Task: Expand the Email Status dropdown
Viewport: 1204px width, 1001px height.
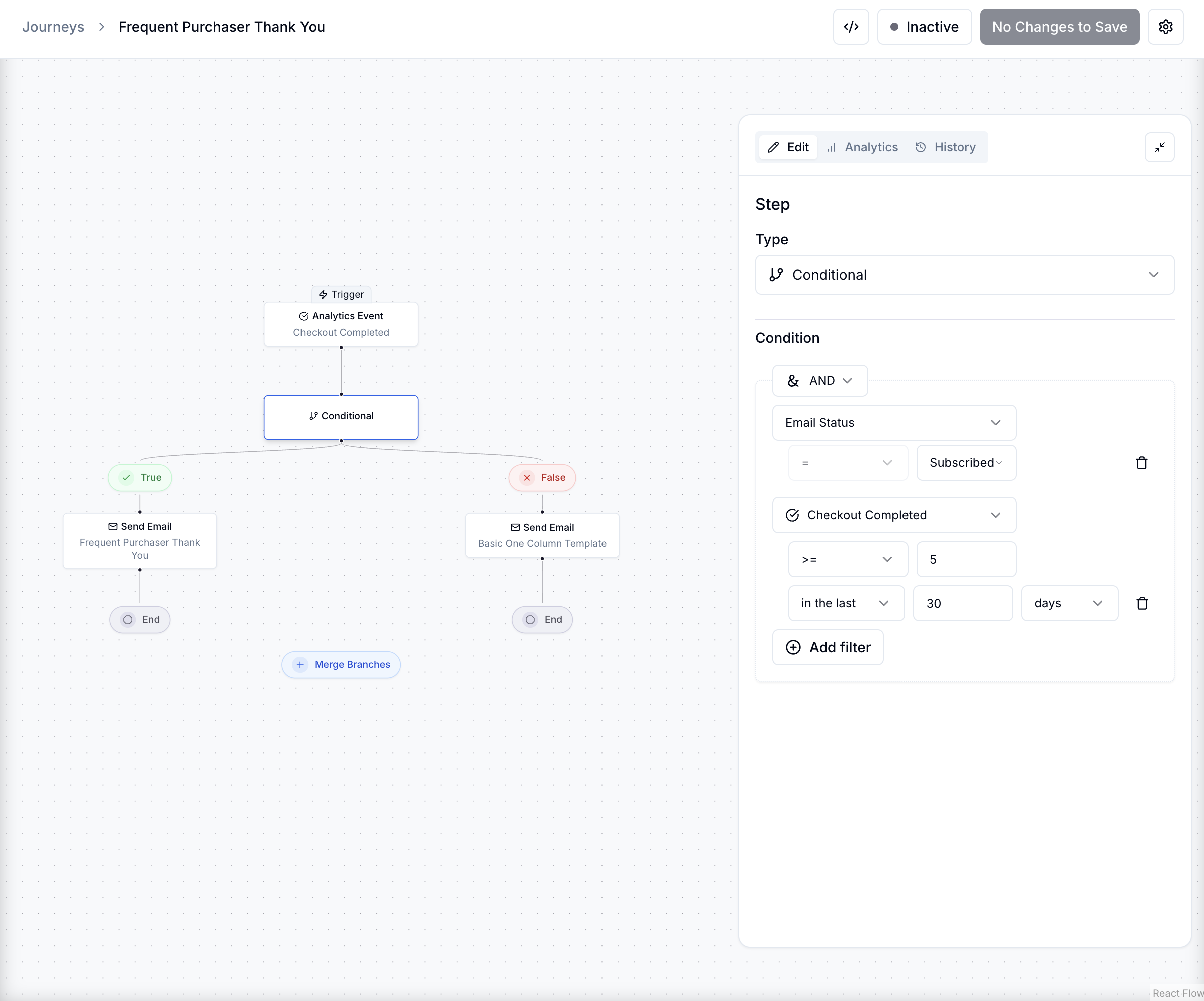Action: [893, 421]
